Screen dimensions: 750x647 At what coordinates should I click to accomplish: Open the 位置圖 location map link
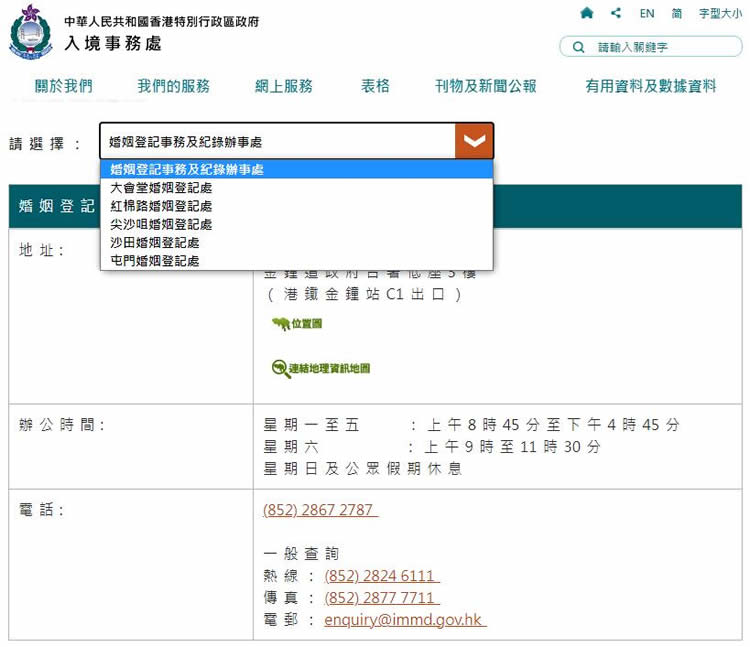pos(307,324)
